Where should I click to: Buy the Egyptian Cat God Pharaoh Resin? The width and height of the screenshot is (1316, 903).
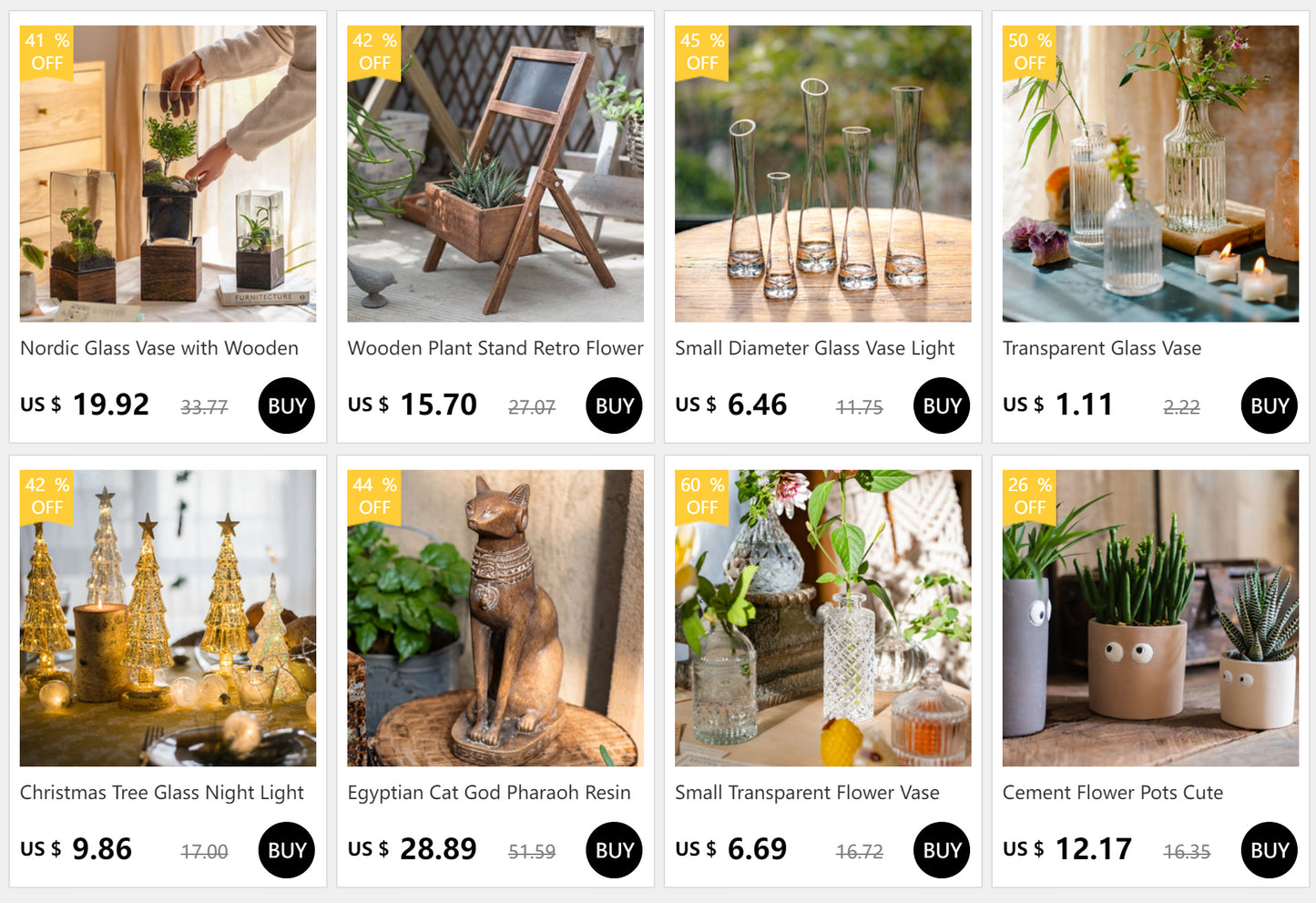pos(615,850)
